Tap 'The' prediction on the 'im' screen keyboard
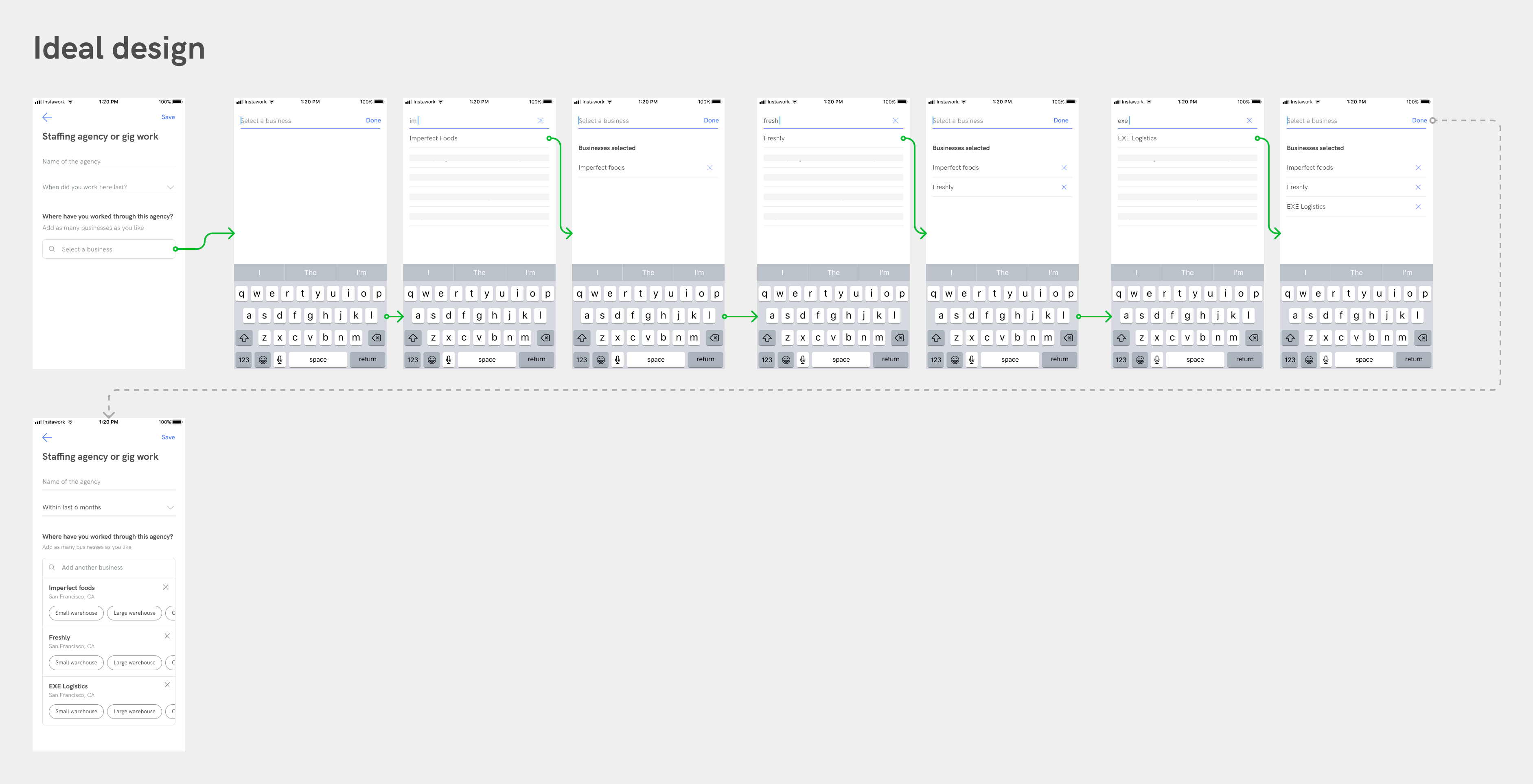The height and width of the screenshot is (784, 1533). 479,273
